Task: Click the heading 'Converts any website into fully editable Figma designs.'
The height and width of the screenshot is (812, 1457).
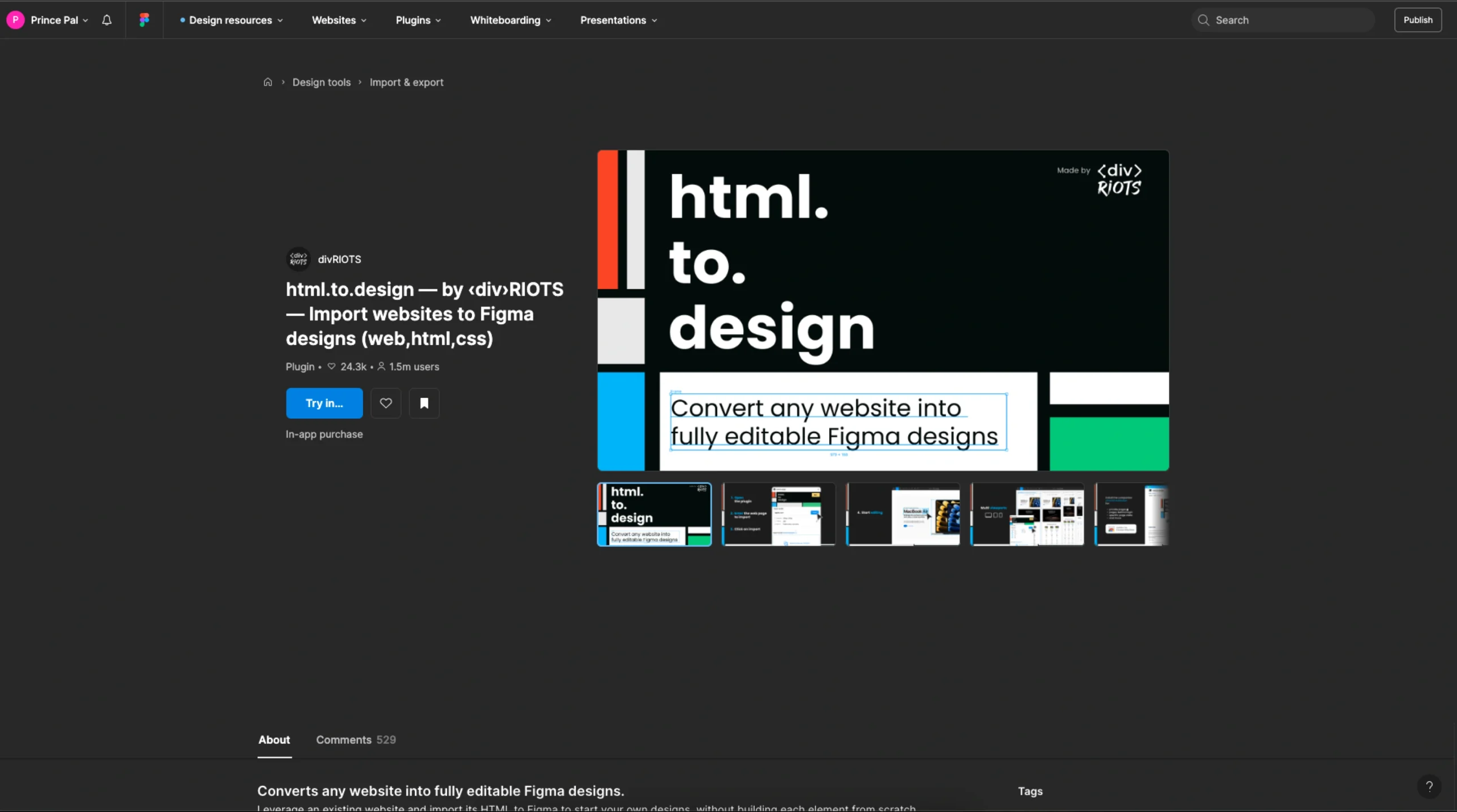Action: coord(441,791)
